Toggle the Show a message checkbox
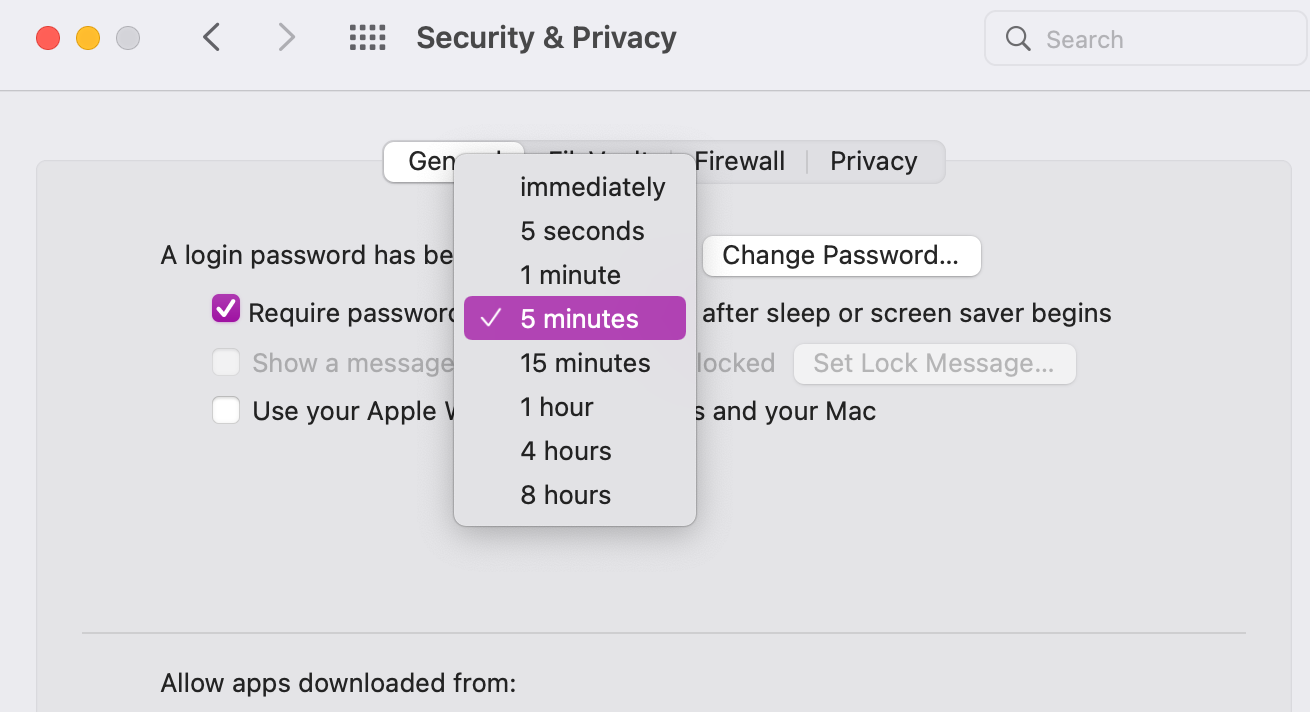Image resolution: width=1310 pixels, height=712 pixels. click(x=226, y=362)
